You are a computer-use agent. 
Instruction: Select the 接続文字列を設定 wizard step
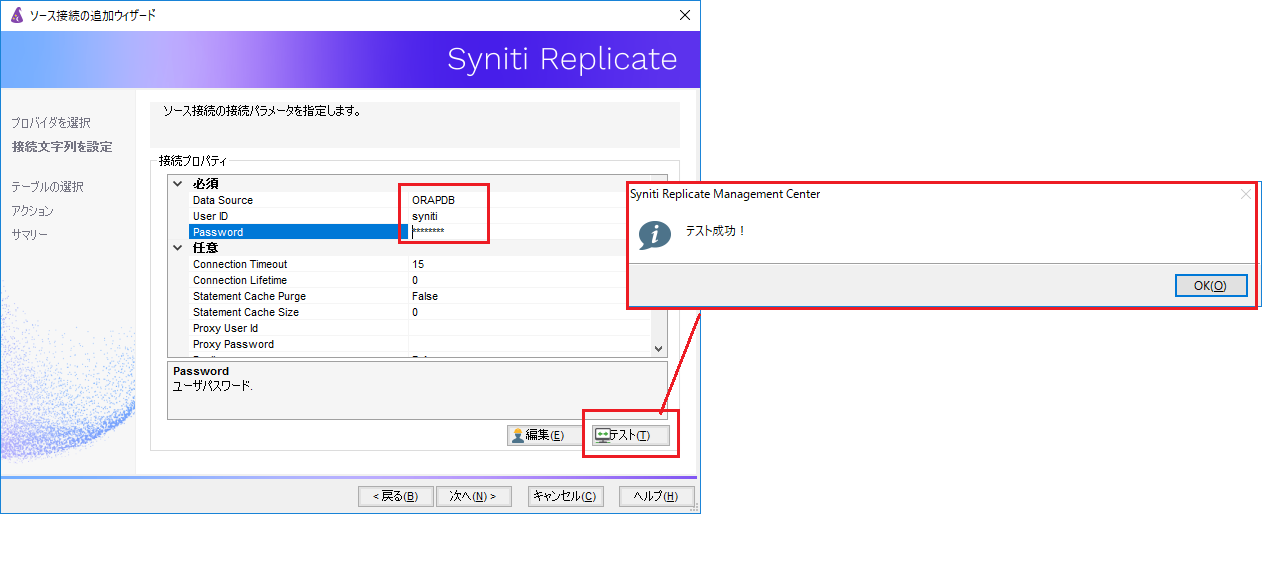pyautogui.click(x=62, y=147)
